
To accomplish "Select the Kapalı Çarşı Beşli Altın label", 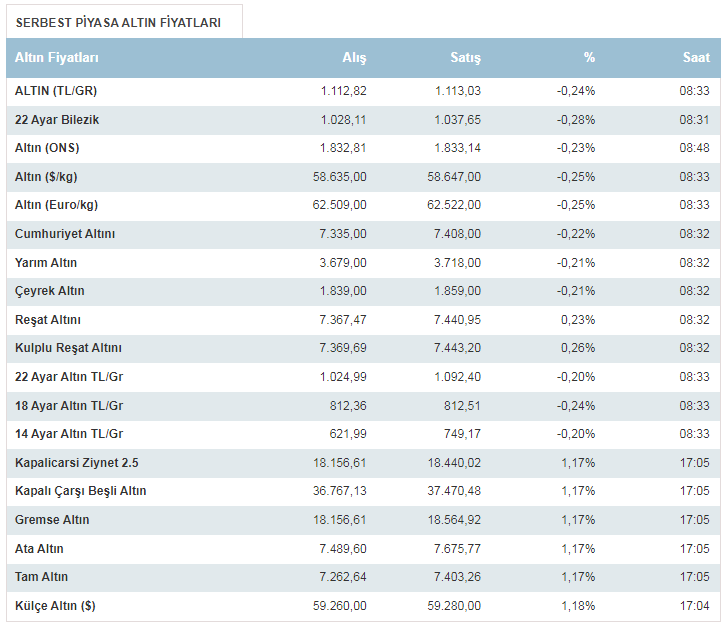I will tap(80, 491).
